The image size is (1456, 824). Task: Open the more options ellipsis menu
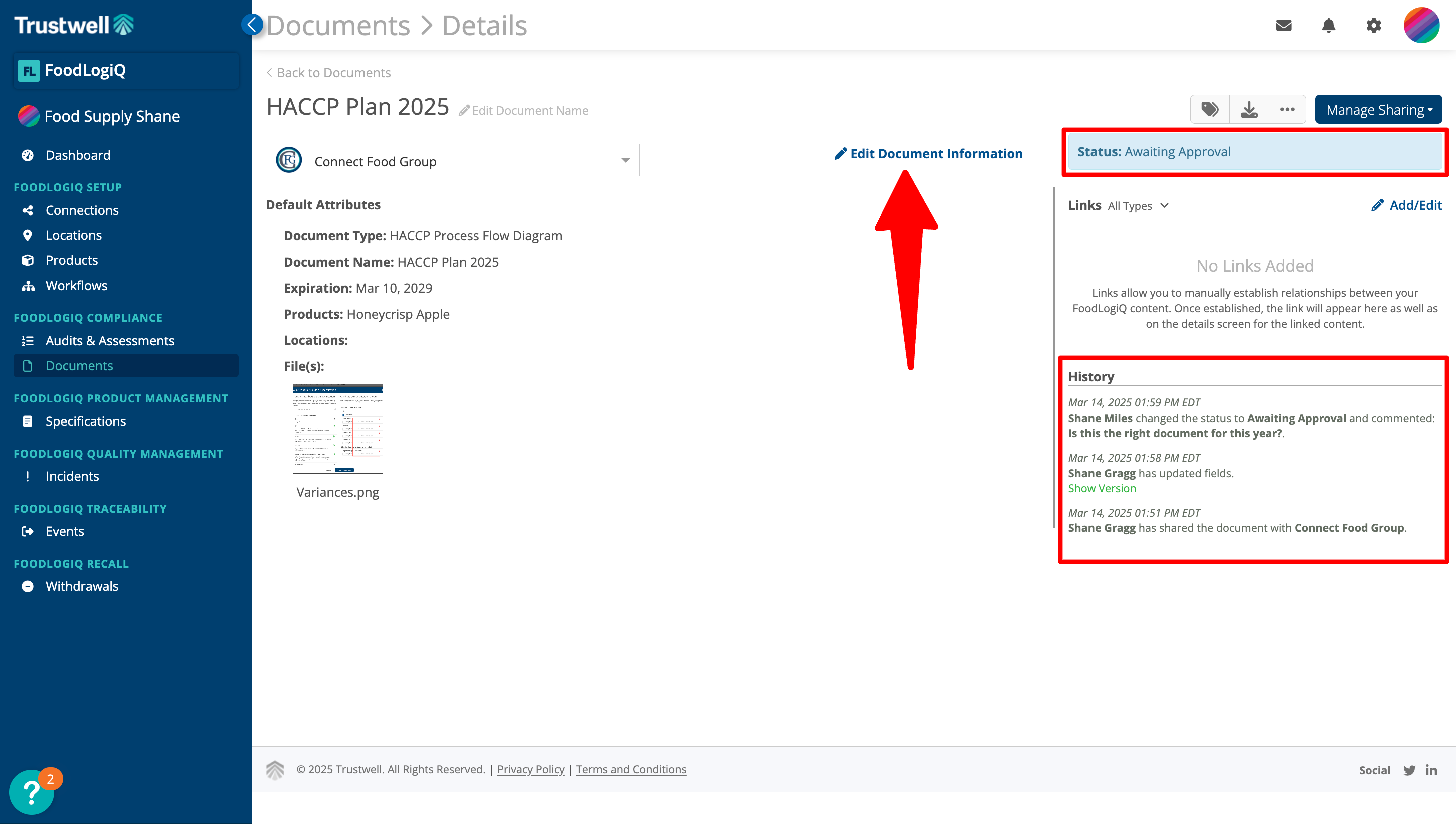pyautogui.click(x=1287, y=109)
